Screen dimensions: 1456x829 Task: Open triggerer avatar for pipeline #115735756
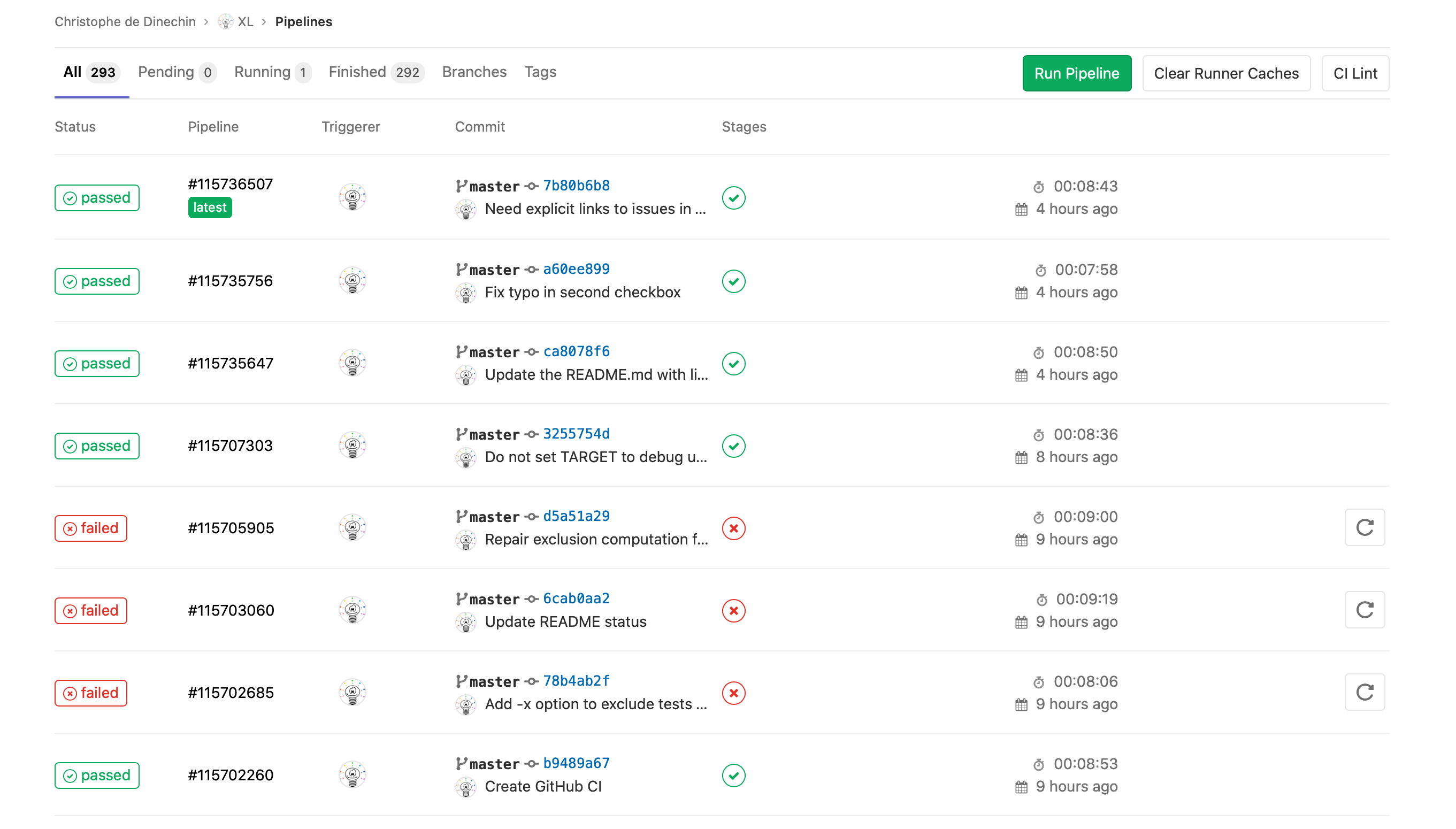pos(352,281)
